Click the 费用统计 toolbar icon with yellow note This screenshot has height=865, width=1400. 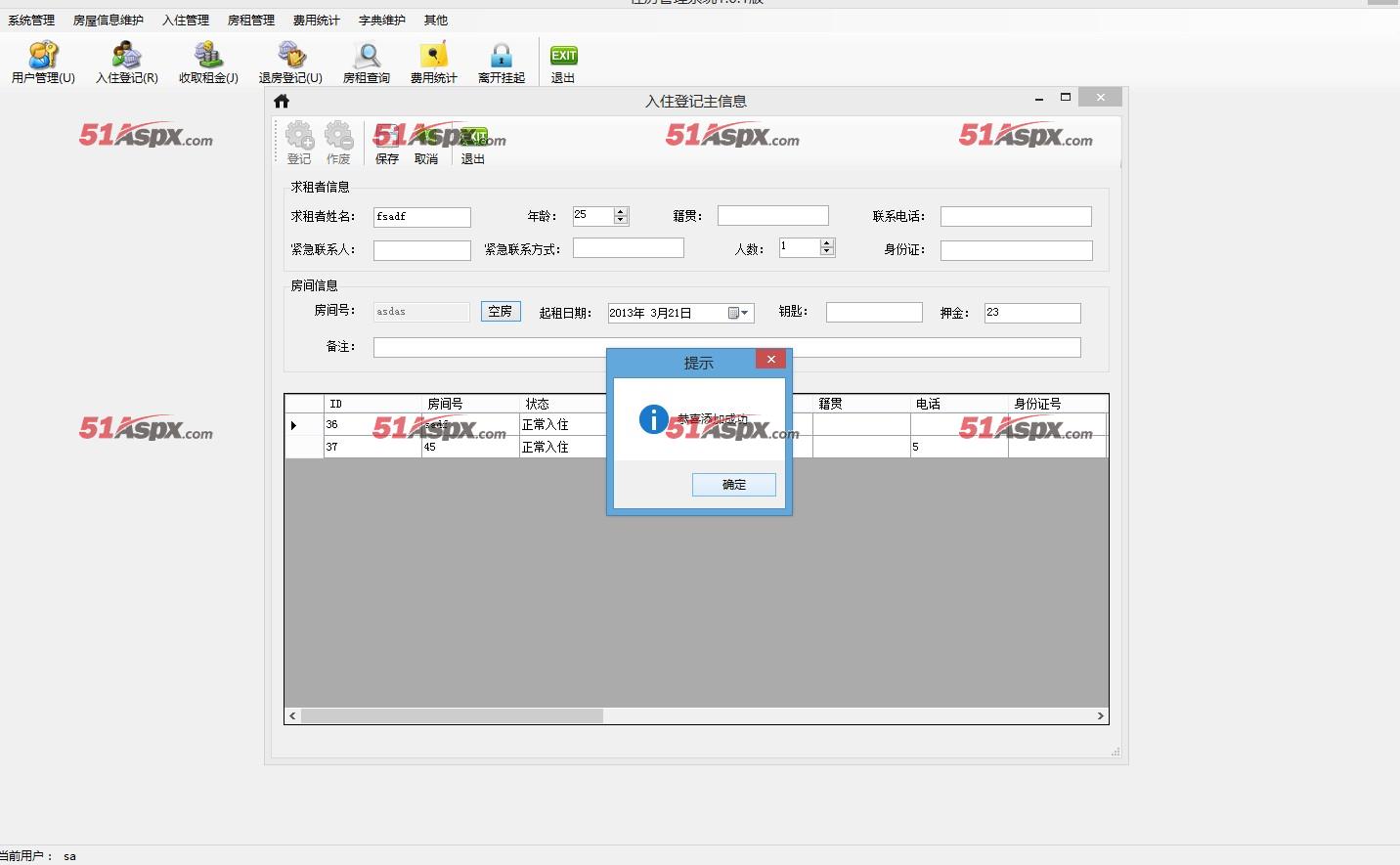pos(433,63)
